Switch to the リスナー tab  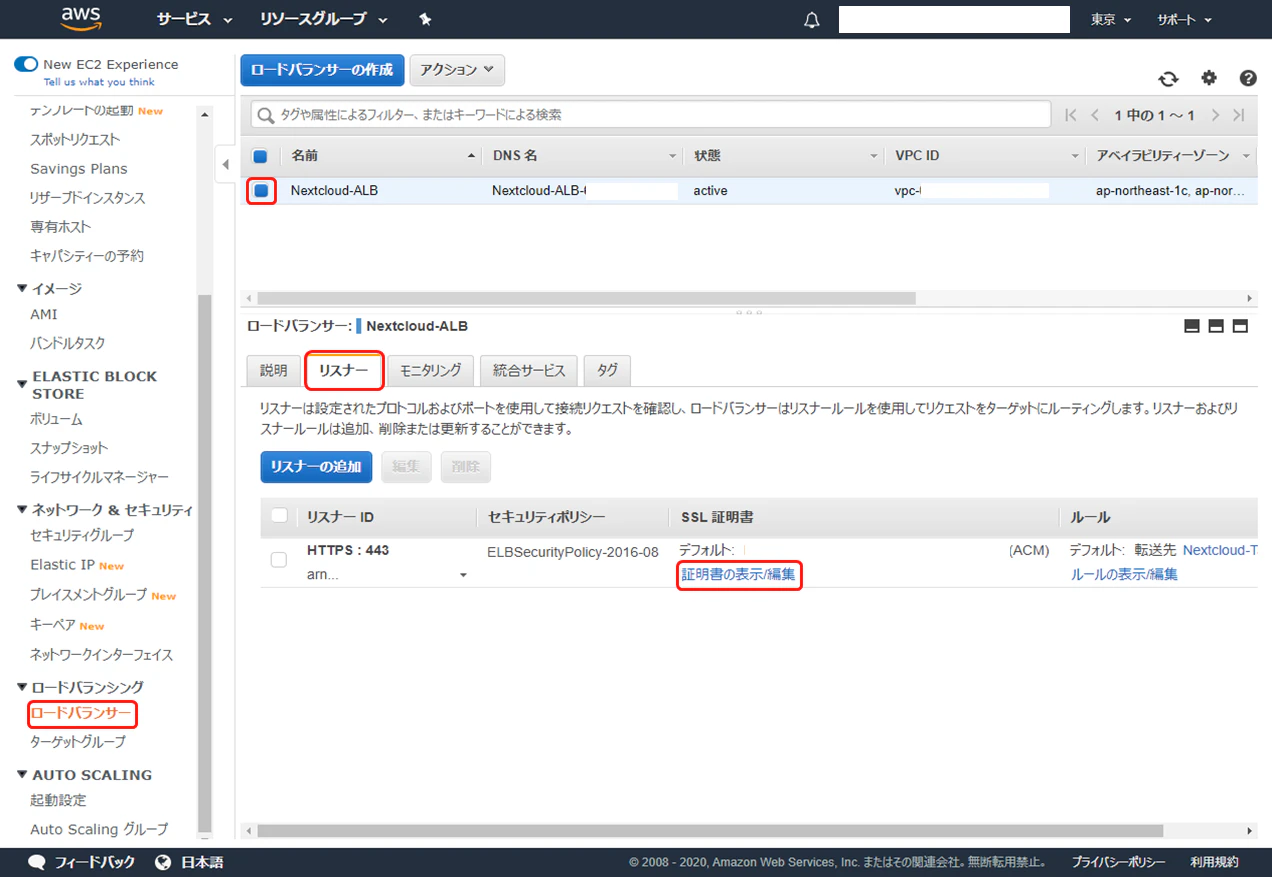tap(344, 370)
